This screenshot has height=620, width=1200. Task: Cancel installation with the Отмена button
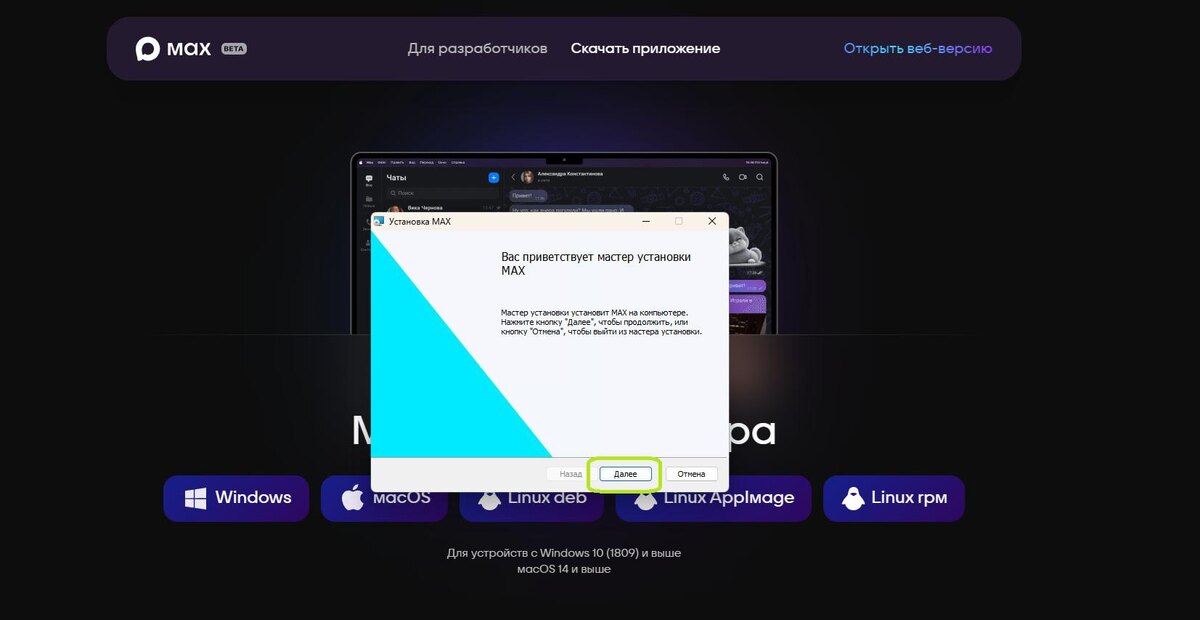point(691,473)
